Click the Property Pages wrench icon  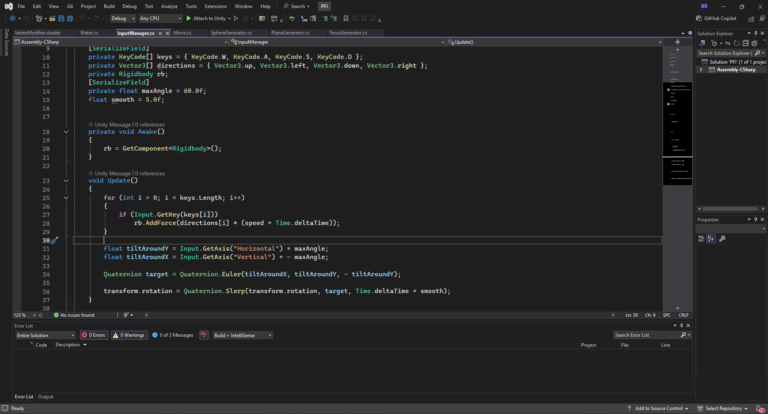(722, 239)
